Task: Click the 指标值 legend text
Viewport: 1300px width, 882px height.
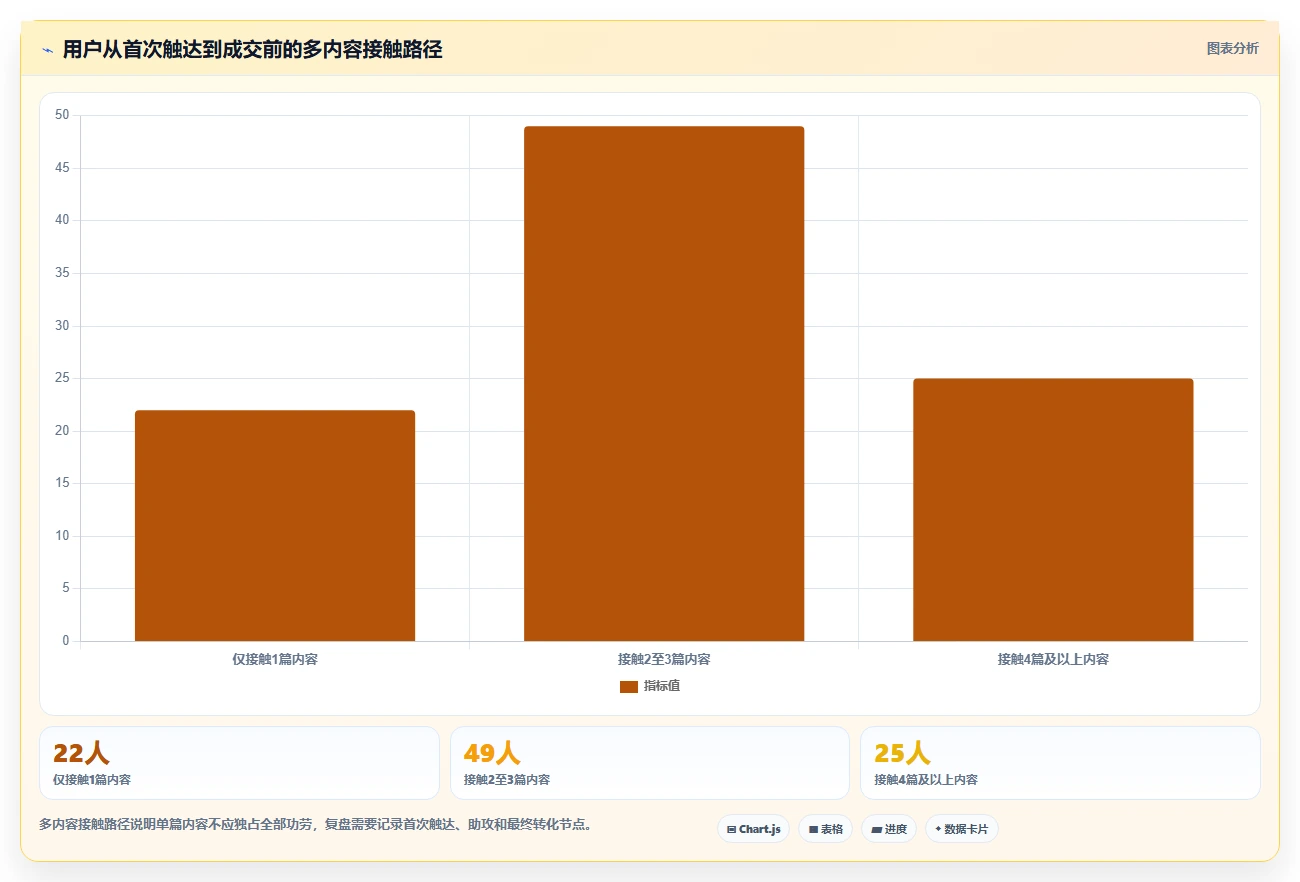Action: click(x=662, y=686)
